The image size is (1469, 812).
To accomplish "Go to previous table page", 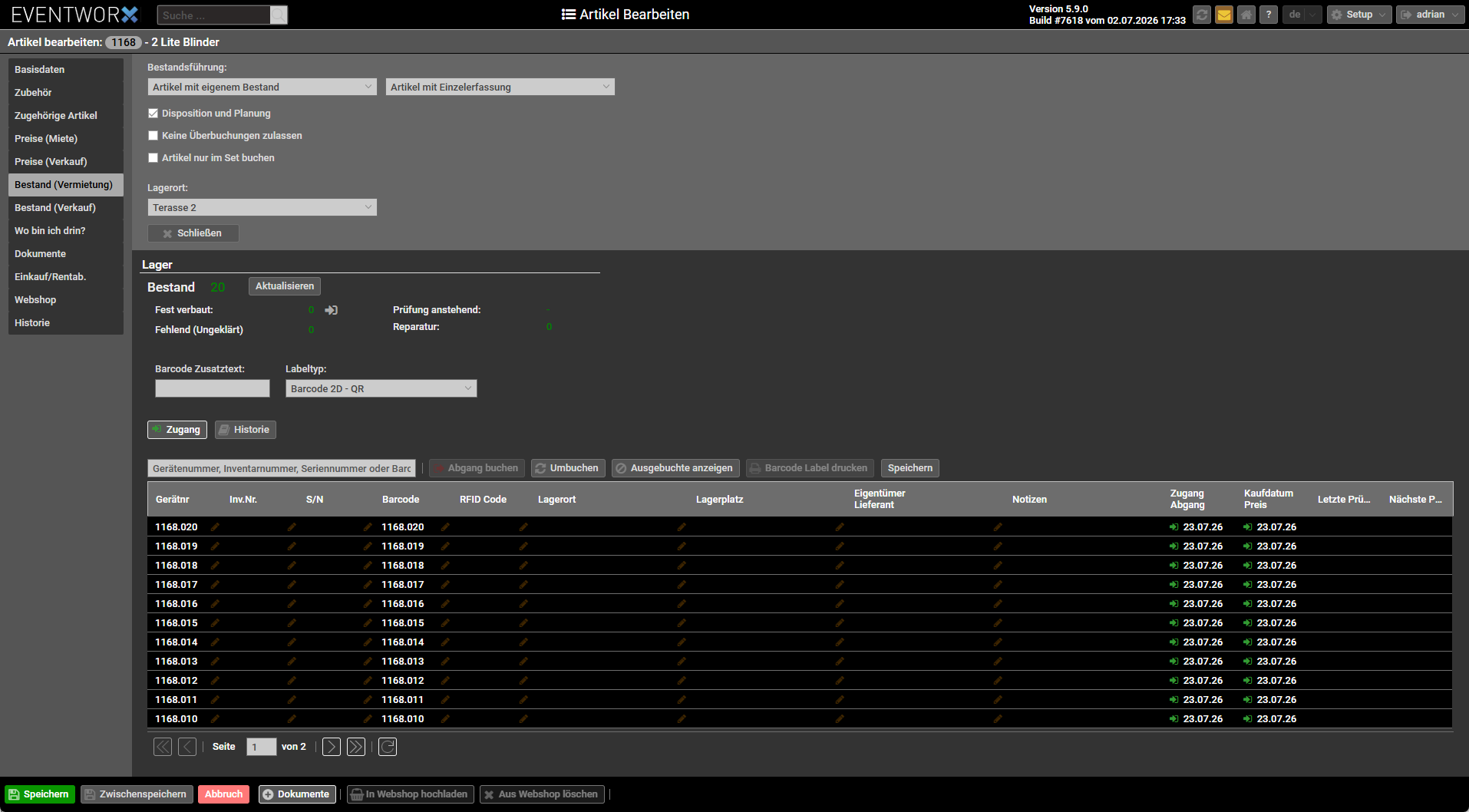I will pyautogui.click(x=187, y=747).
